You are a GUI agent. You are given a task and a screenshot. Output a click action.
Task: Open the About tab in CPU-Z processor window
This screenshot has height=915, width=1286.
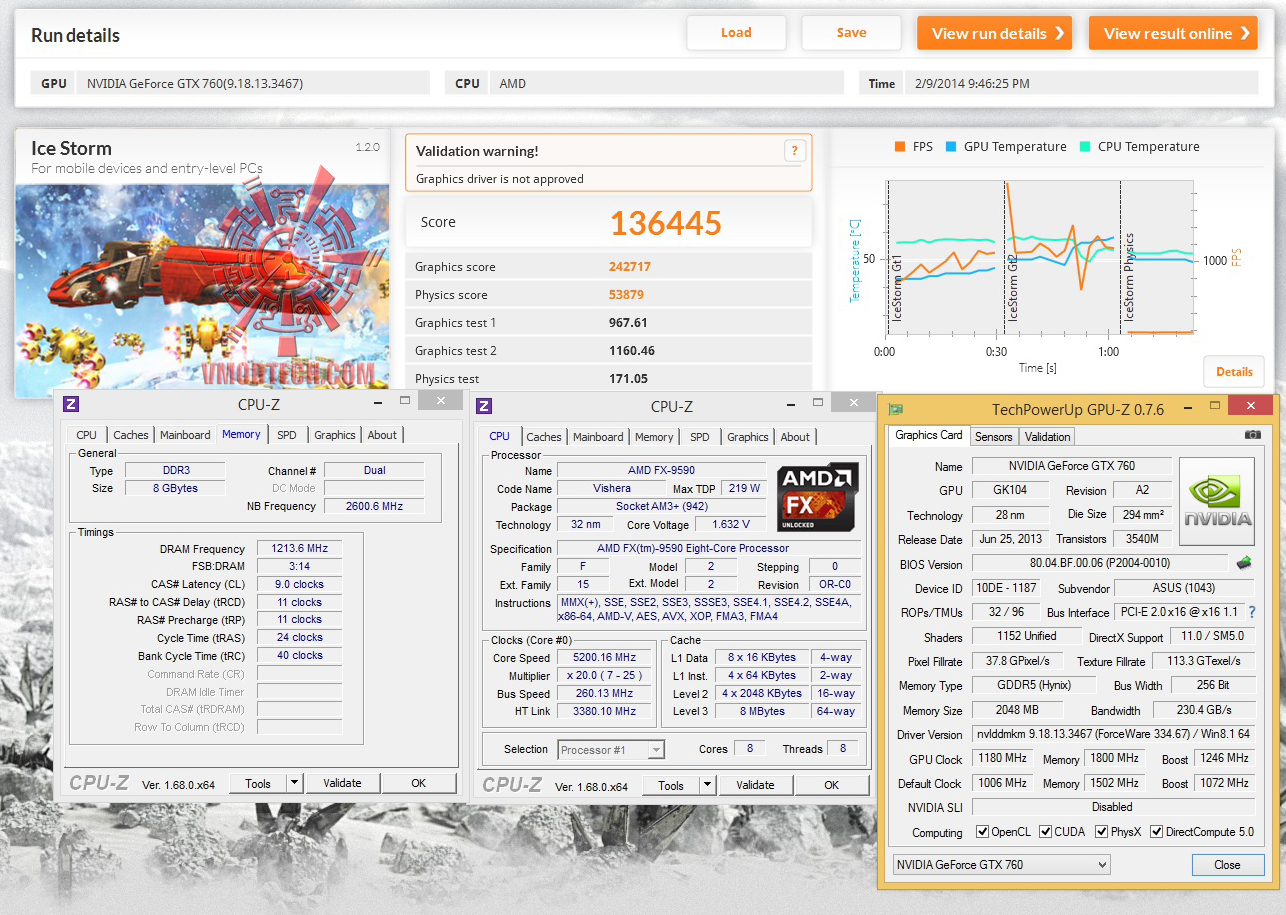point(795,437)
